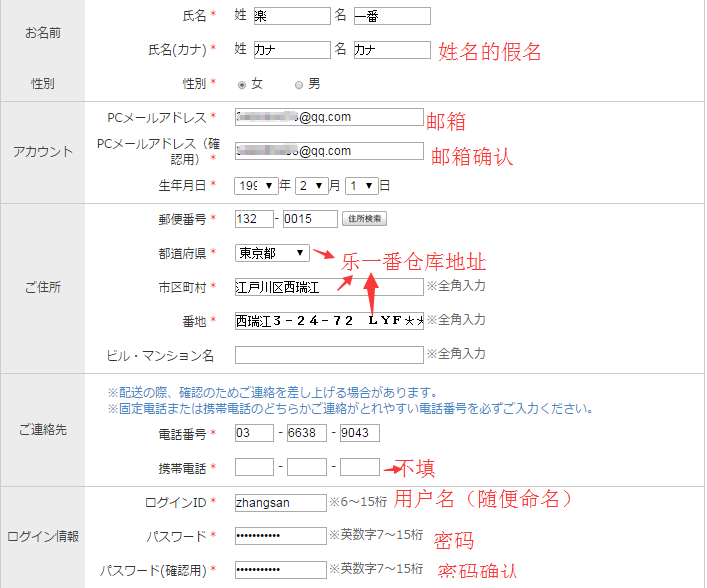Click the first postal code box
The width and height of the screenshot is (707, 588).
(253, 219)
